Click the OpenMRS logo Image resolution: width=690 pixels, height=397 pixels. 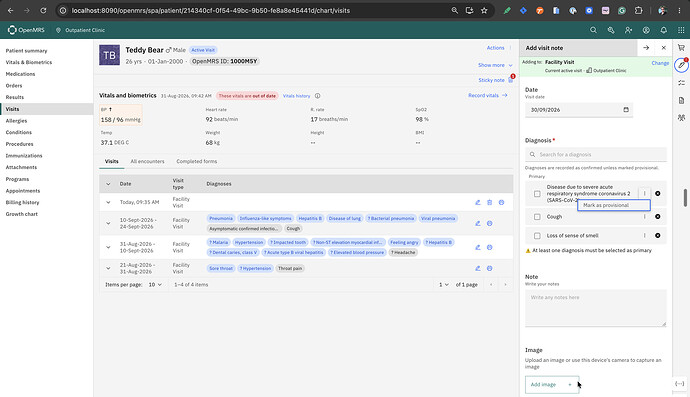[x=26, y=30]
